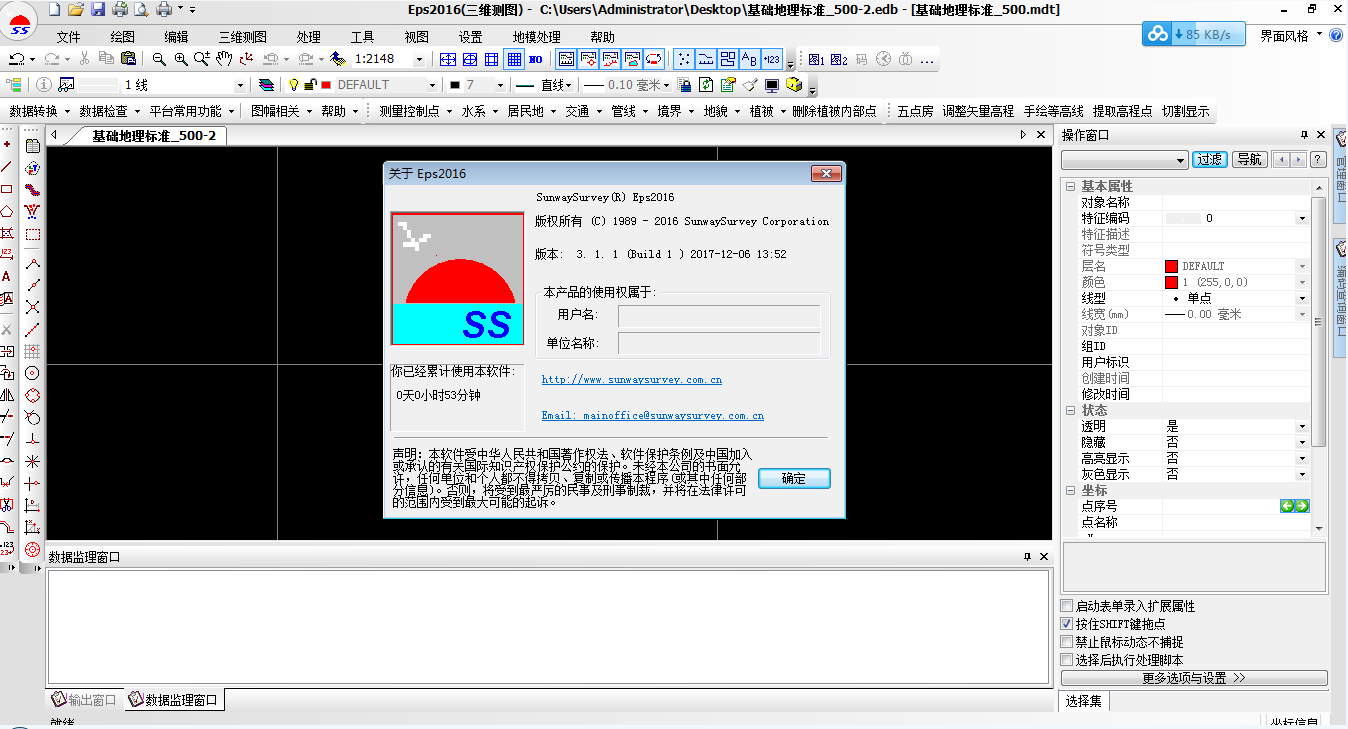The image size is (1348, 729).
Task: Click the red 颜色 swatch in properties
Action: (x=1171, y=282)
